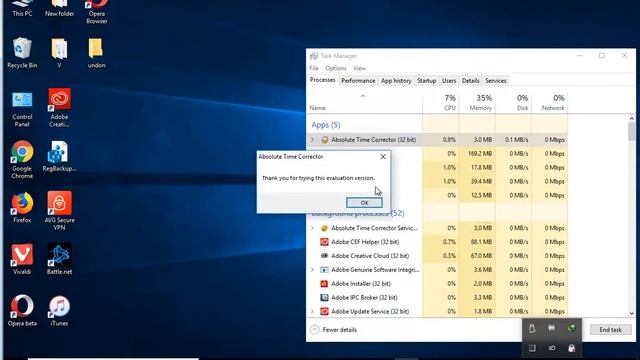
Task: Select the folder named V on desktop
Action: pos(60,52)
